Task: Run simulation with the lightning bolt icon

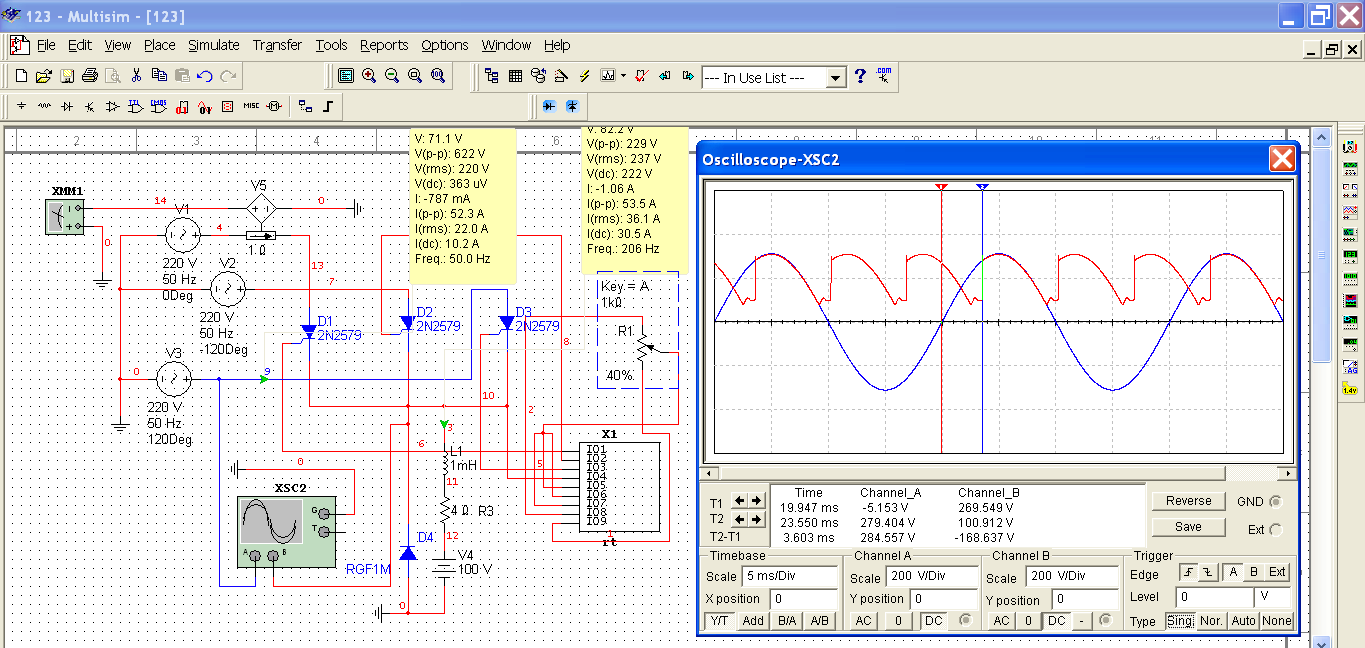Action: [585, 76]
